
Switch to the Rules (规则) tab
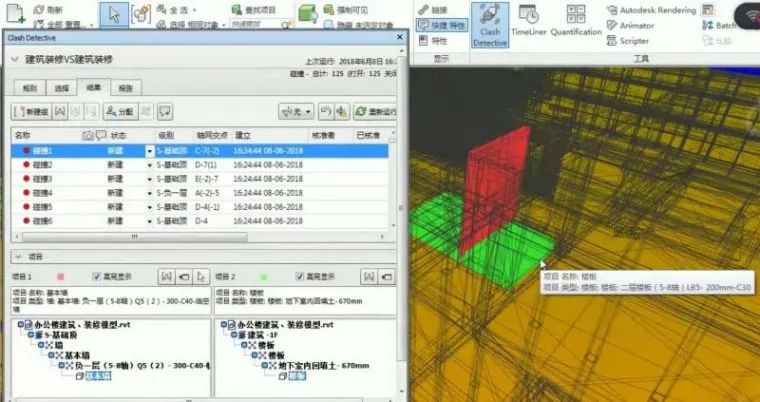29,88
